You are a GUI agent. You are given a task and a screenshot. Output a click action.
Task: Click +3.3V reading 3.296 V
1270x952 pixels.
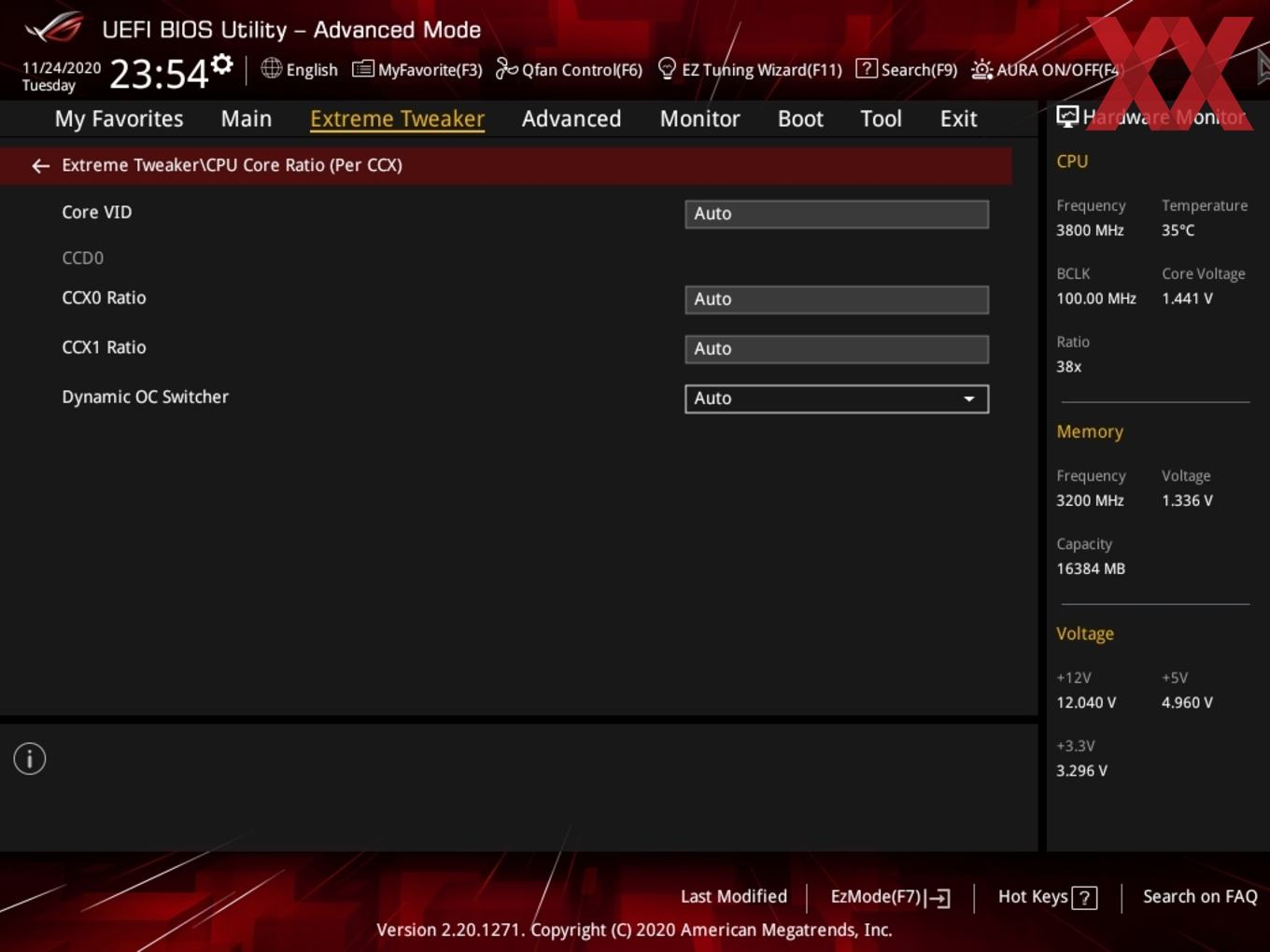tap(1081, 771)
